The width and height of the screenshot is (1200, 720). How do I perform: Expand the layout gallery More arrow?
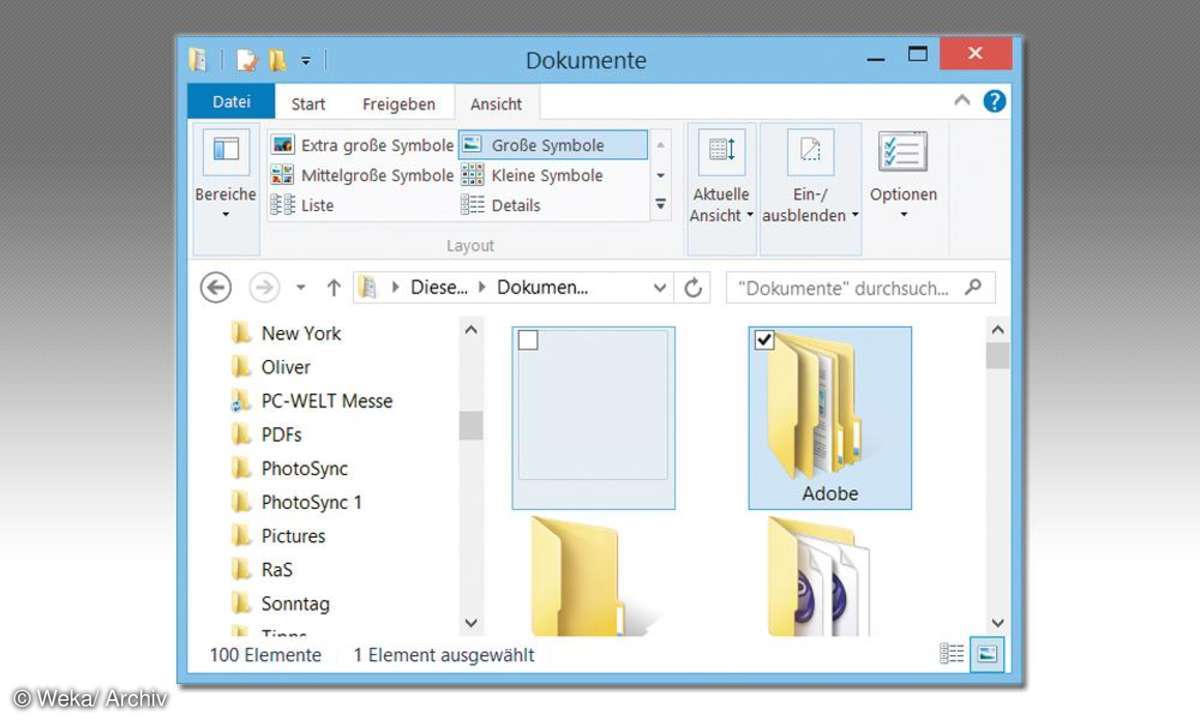(x=660, y=205)
